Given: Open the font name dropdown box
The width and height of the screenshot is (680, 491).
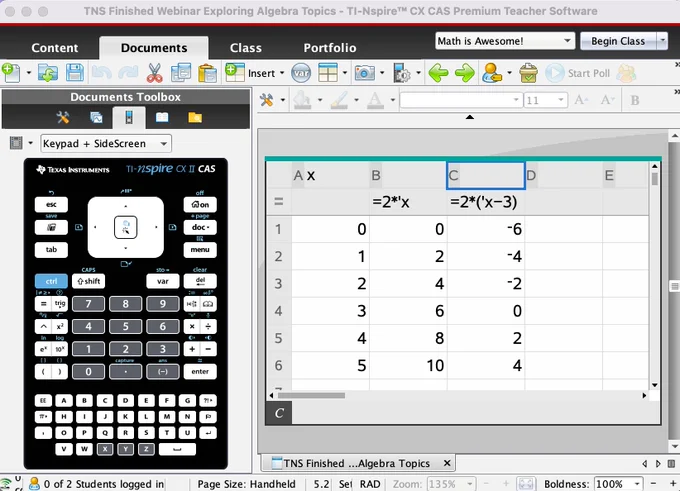Looking at the screenshot, I should coord(460,101).
